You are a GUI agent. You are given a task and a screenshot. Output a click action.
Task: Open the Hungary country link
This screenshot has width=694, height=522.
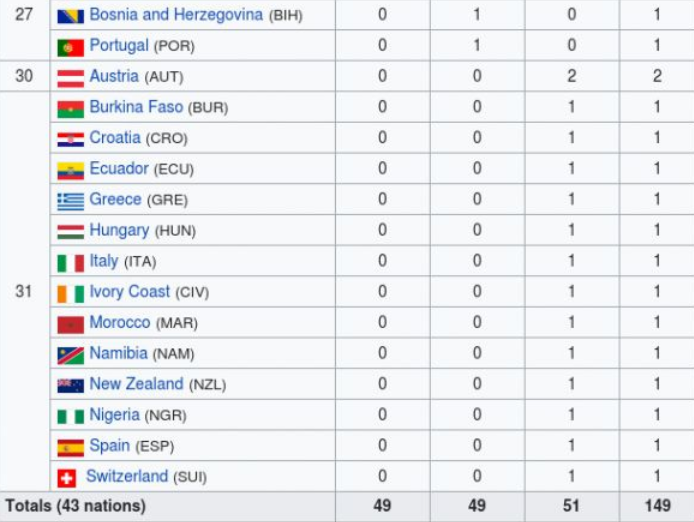pyautogui.click(x=119, y=230)
